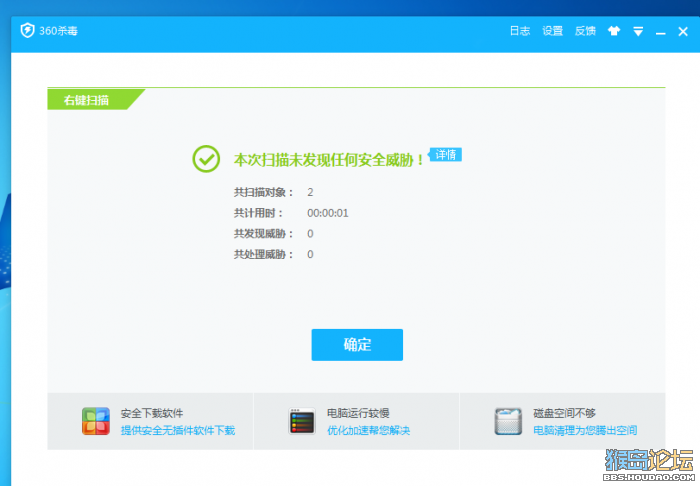Click the 电脑运行较慢 heading text
This screenshot has width=700, height=486.
358,413
